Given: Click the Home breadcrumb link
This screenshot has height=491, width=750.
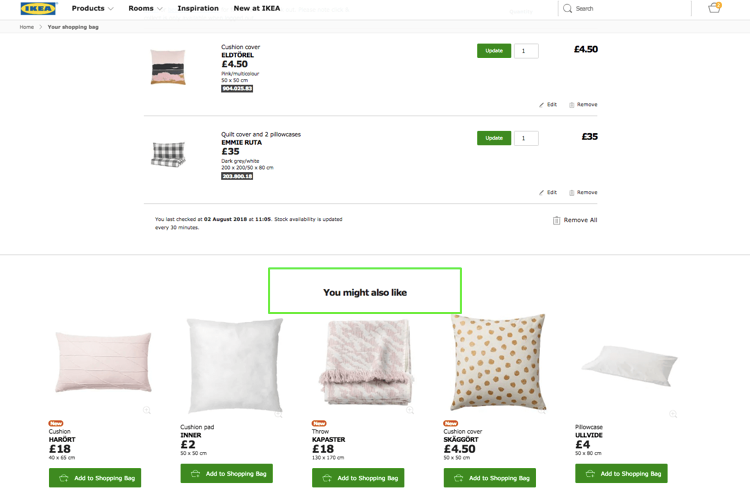Looking at the screenshot, I should [x=27, y=27].
